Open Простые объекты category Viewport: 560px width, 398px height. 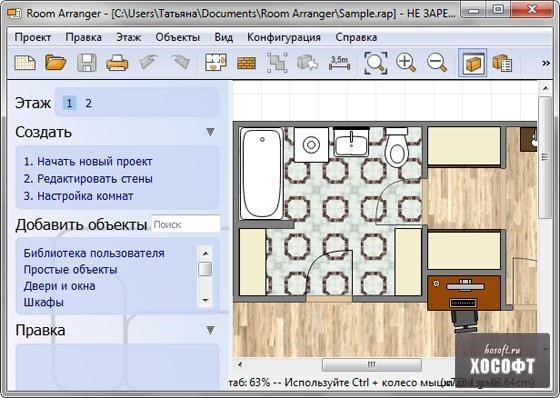70,269
